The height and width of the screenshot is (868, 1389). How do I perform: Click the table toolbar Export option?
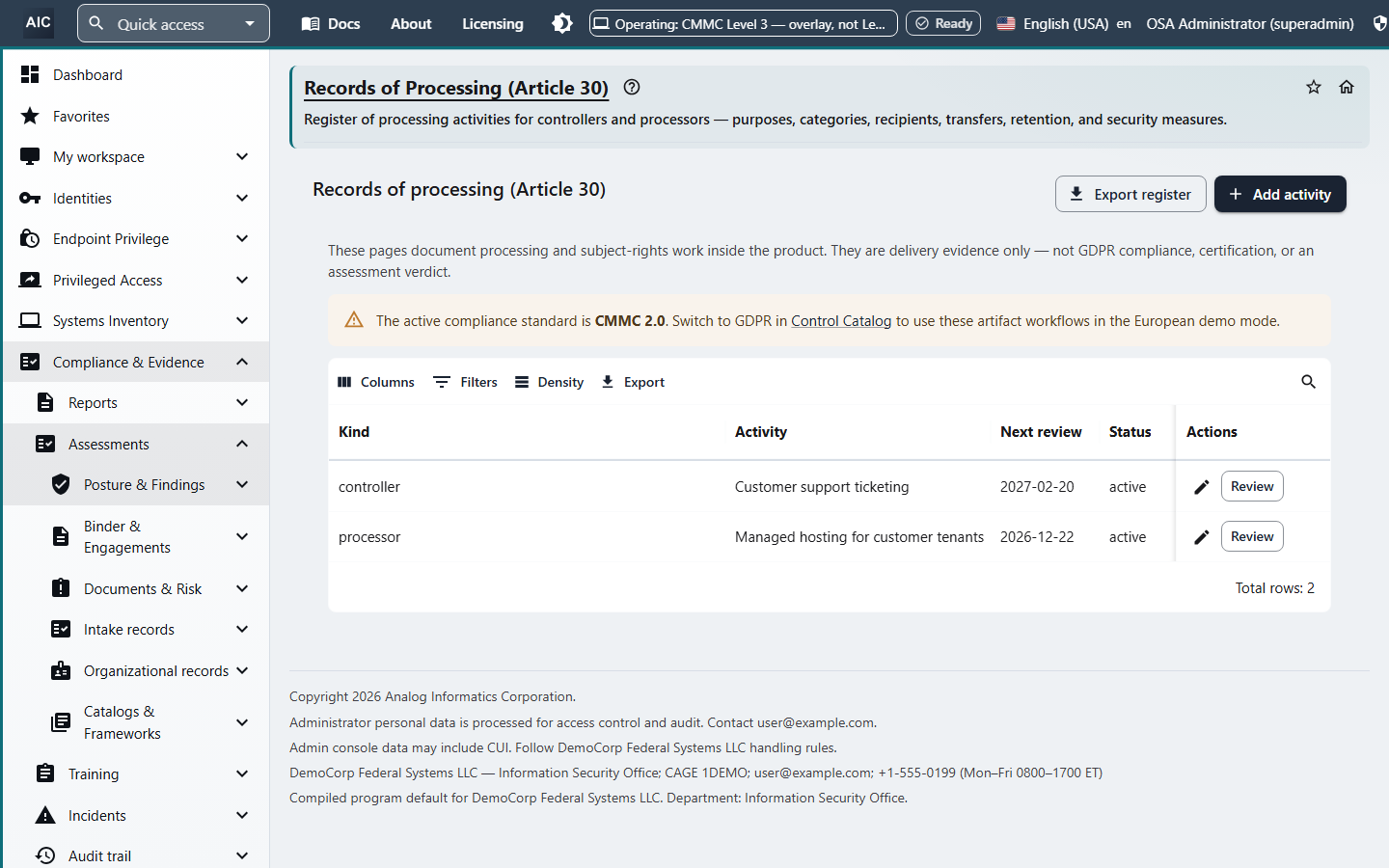click(x=633, y=382)
